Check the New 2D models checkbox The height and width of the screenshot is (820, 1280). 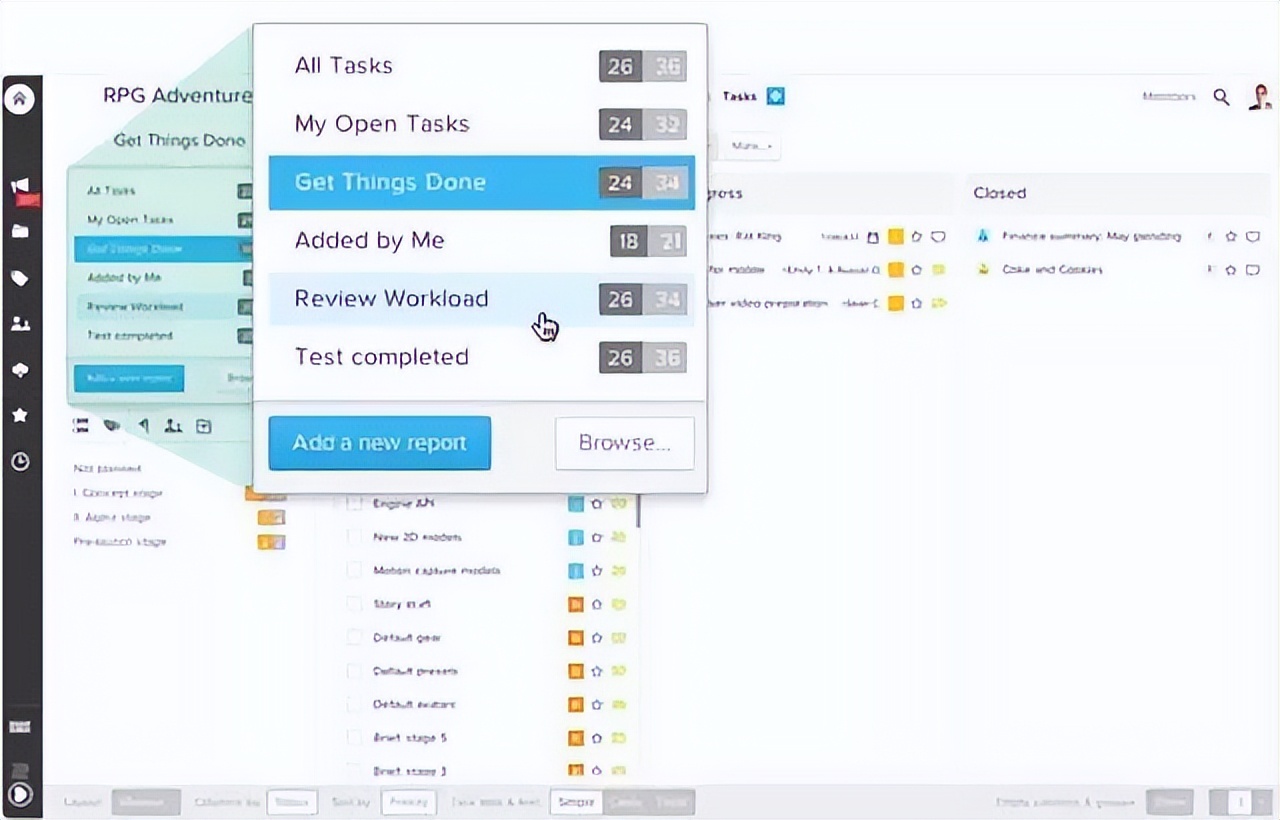tap(354, 537)
